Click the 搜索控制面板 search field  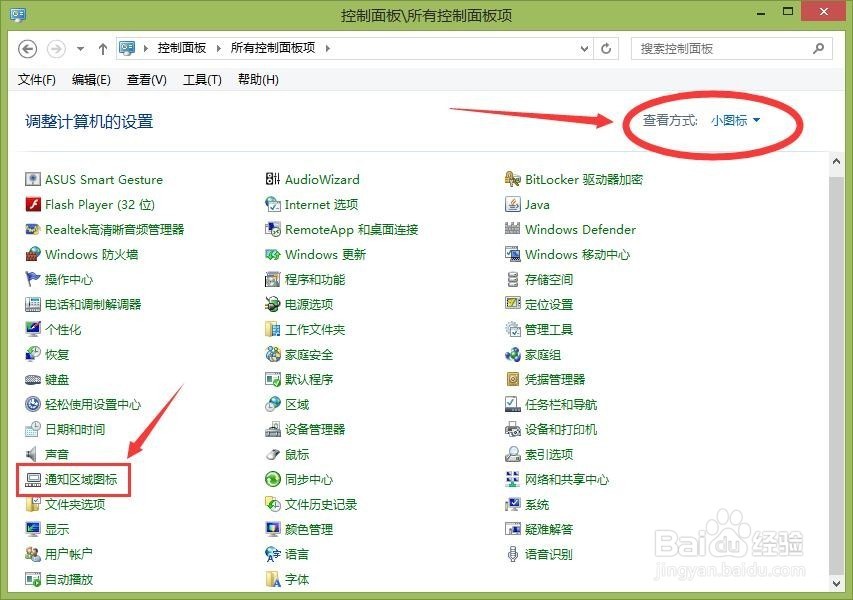(731, 48)
